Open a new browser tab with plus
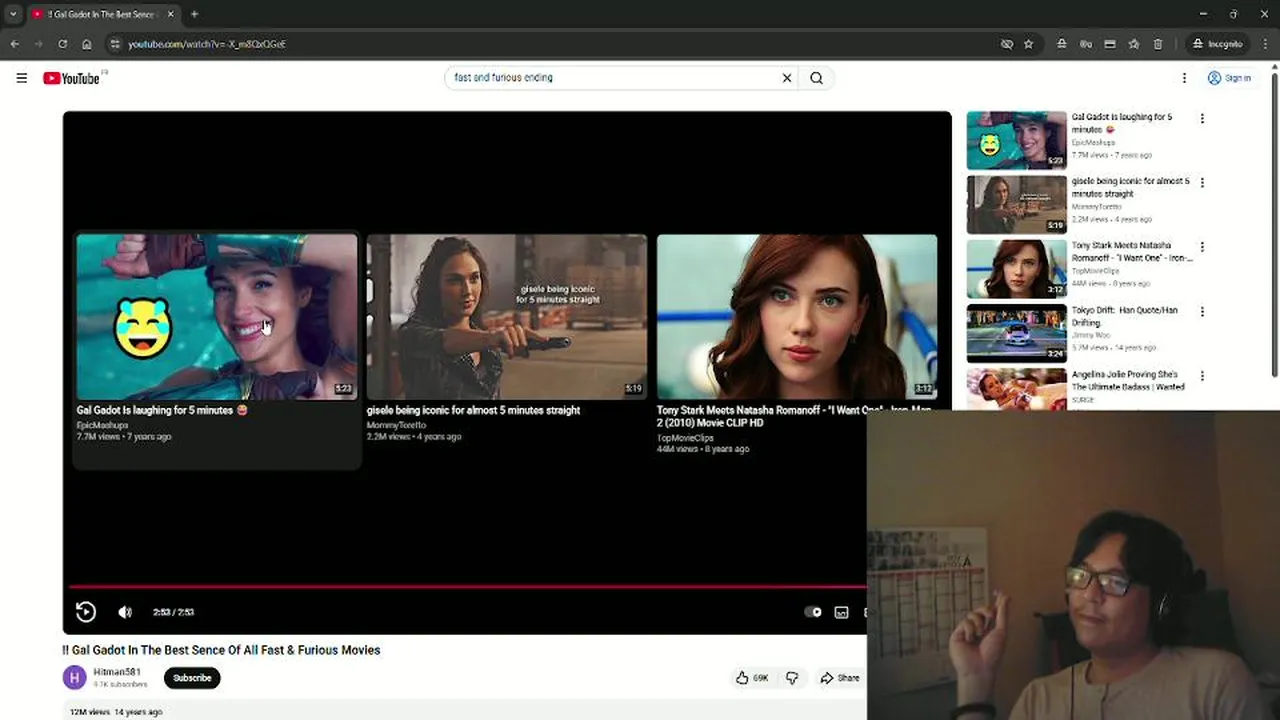Screen dimensions: 1280x720 point(194,14)
